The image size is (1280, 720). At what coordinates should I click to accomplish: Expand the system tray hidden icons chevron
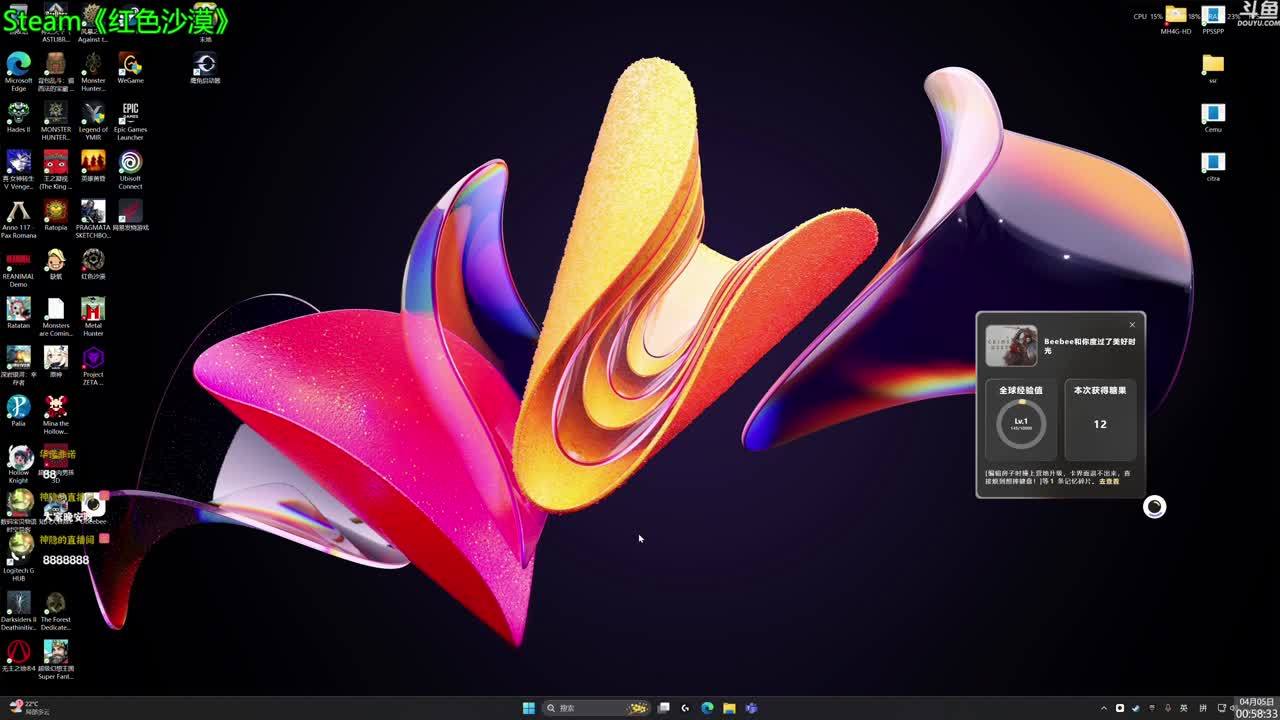[x=1103, y=708]
